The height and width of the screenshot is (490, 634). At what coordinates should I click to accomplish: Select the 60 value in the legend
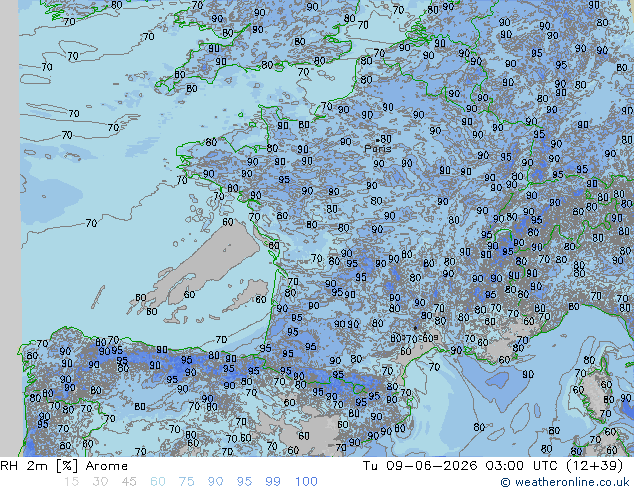tap(158, 482)
